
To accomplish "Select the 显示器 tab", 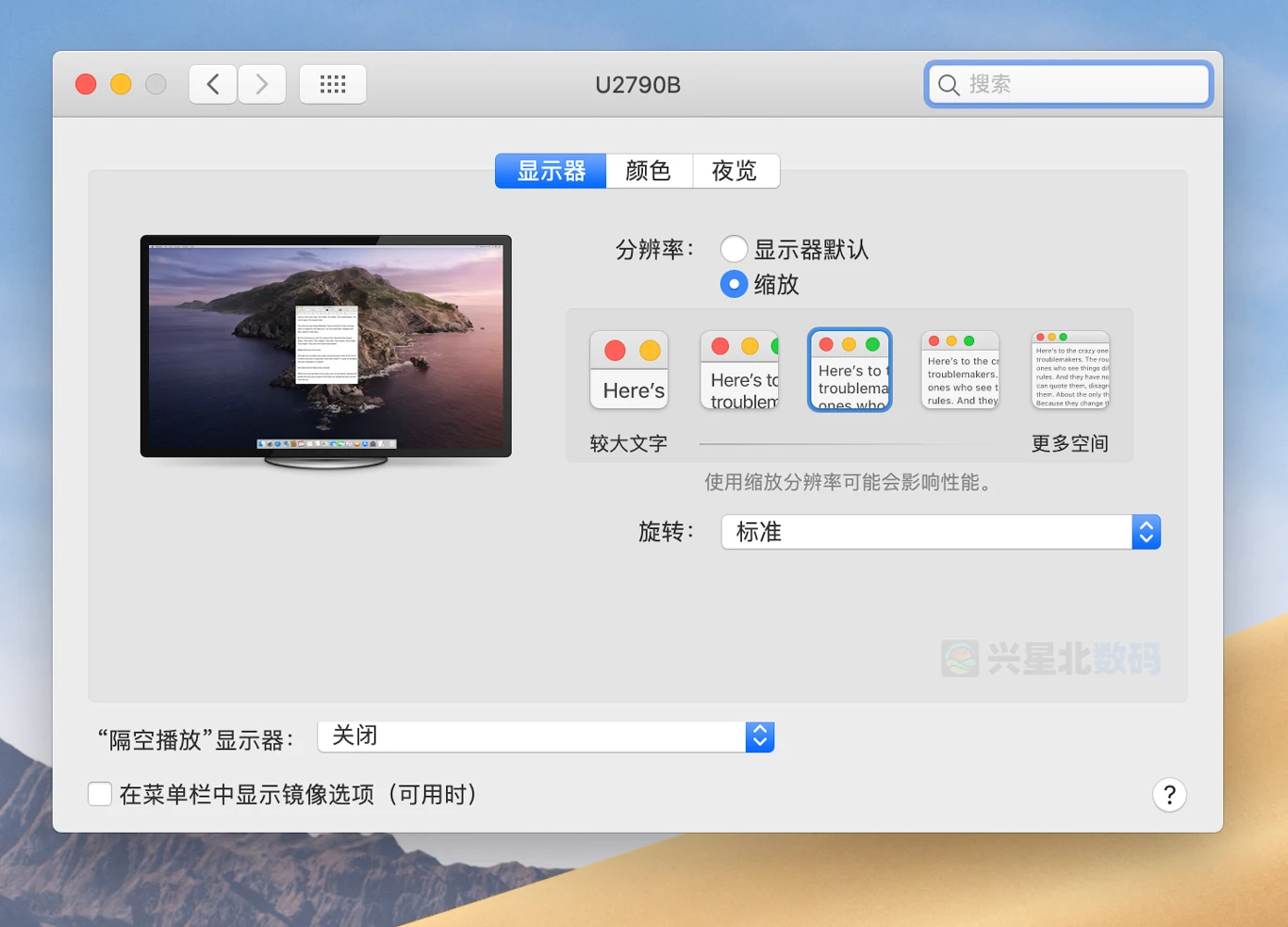I will tap(551, 171).
